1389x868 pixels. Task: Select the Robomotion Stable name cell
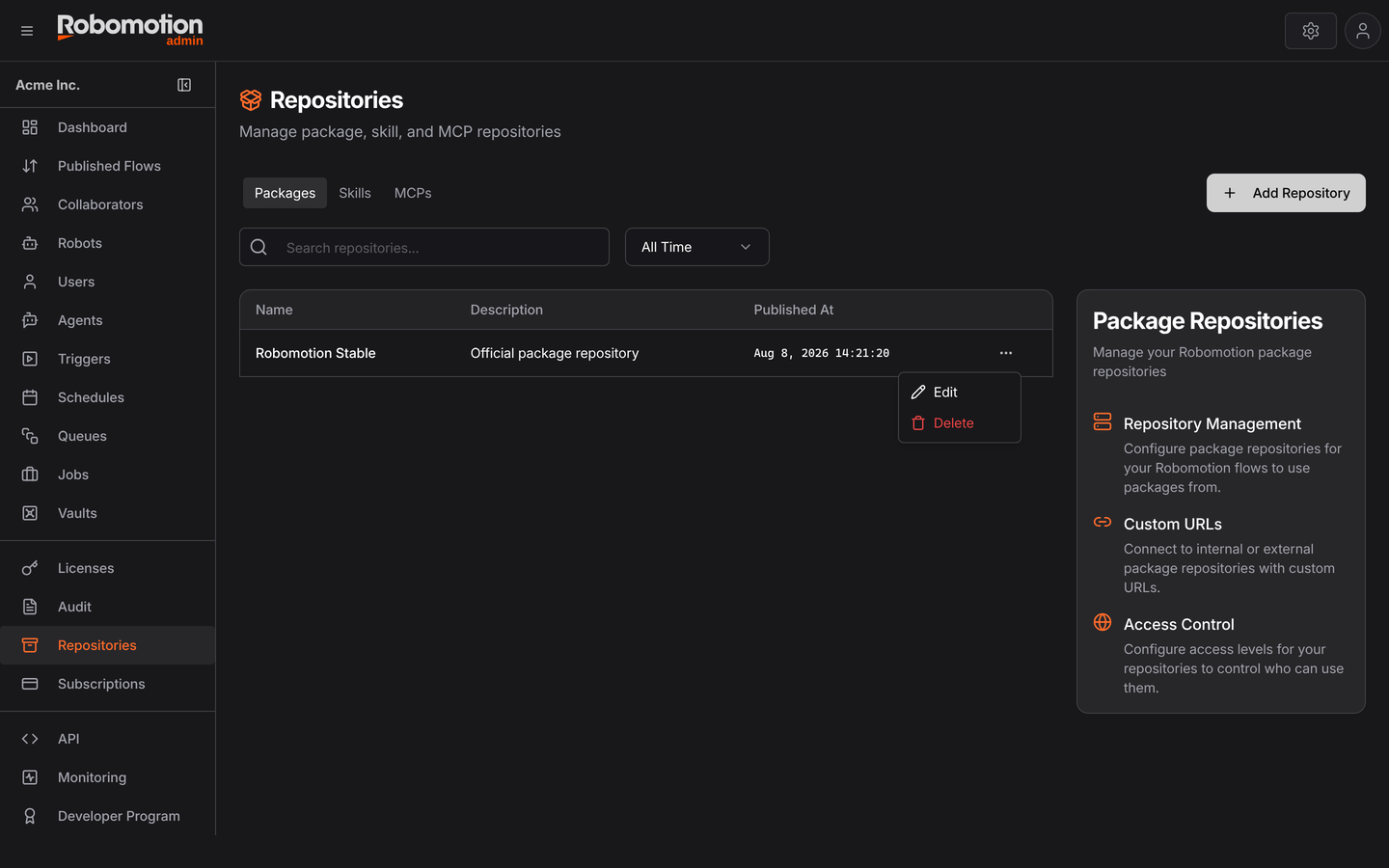[x=315, y=353]
